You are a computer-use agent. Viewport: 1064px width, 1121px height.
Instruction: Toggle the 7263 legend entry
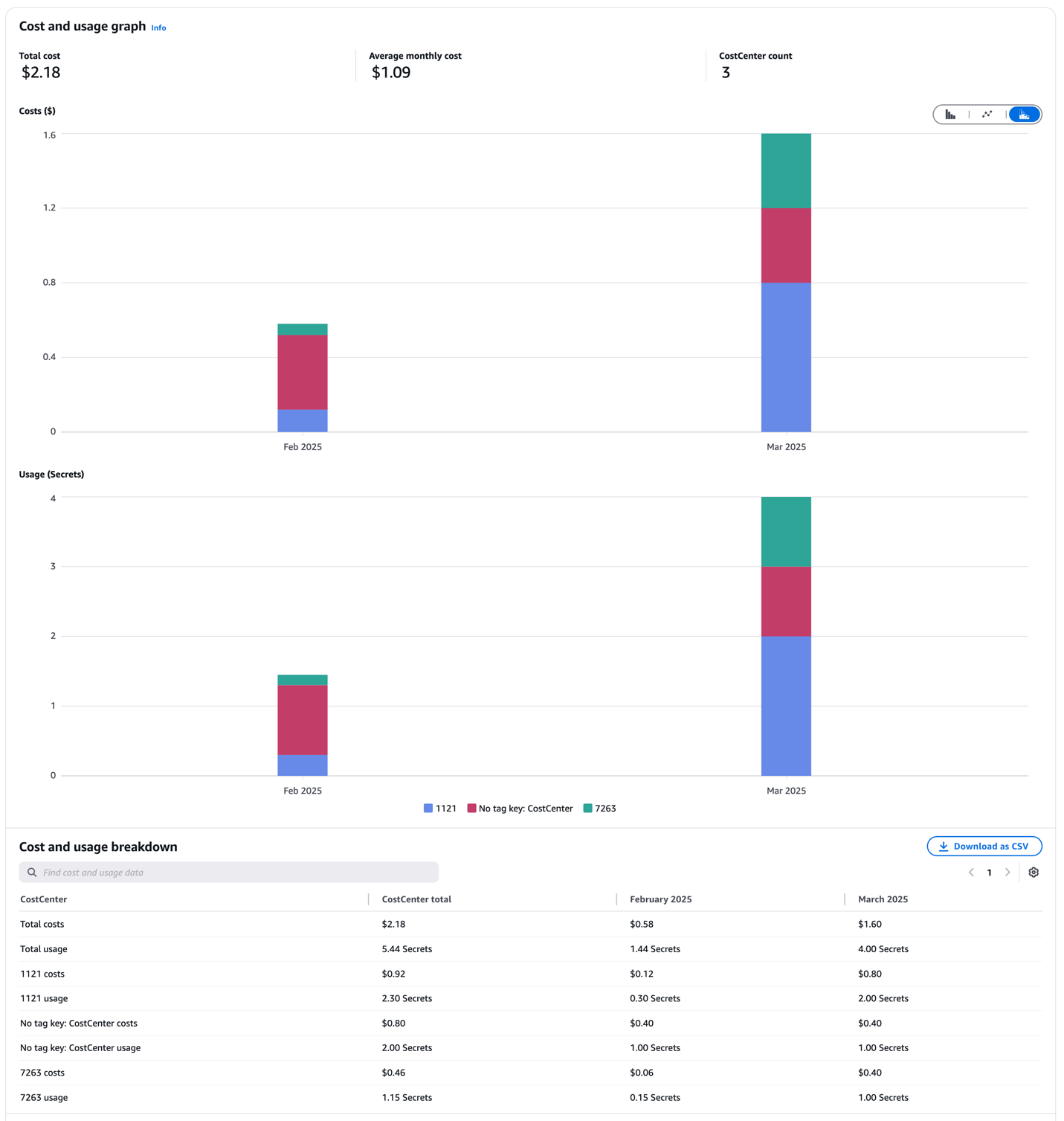point(599,808)
